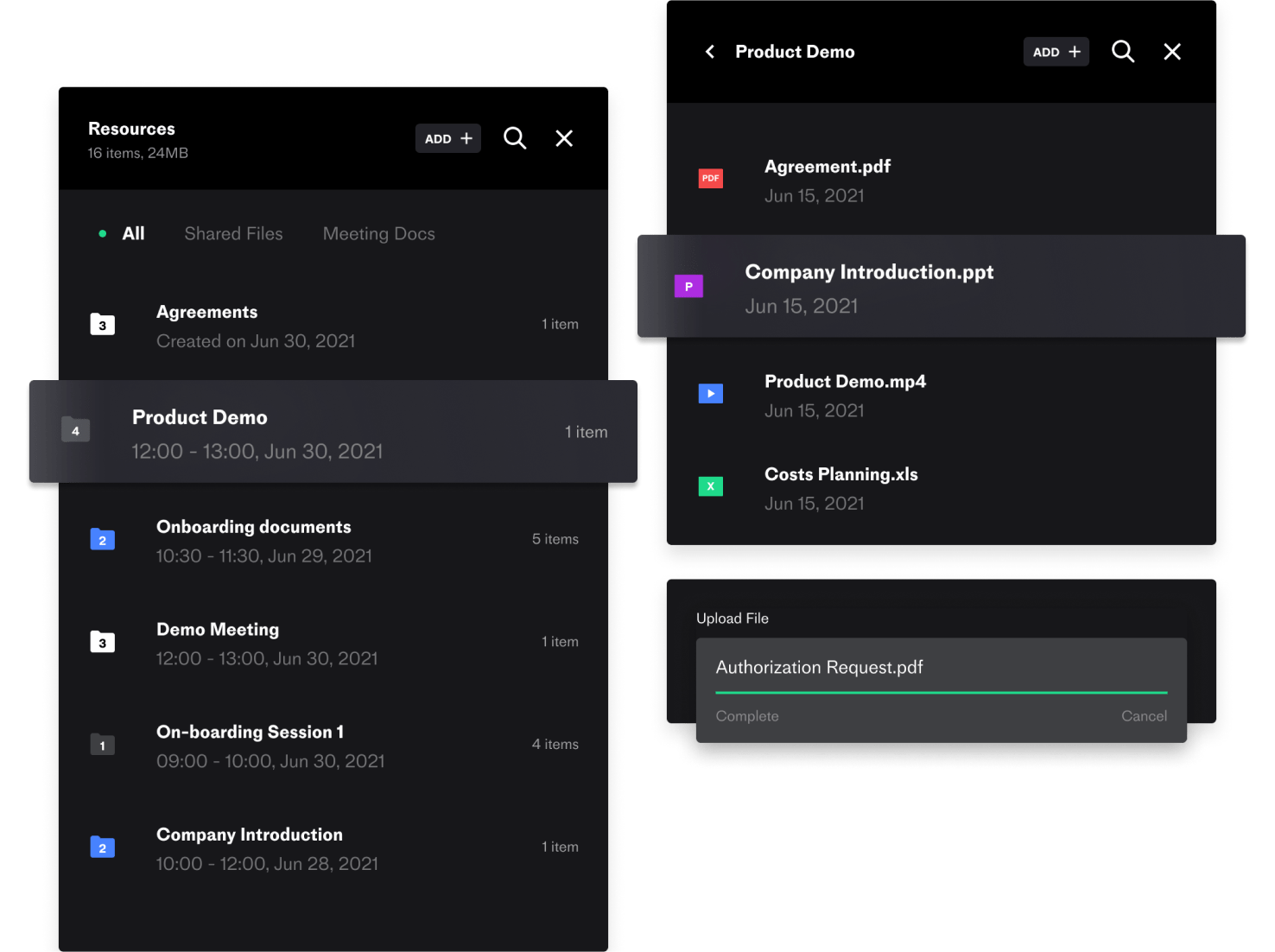
Task: Click the PDF file icon
Action: (711, 178)
